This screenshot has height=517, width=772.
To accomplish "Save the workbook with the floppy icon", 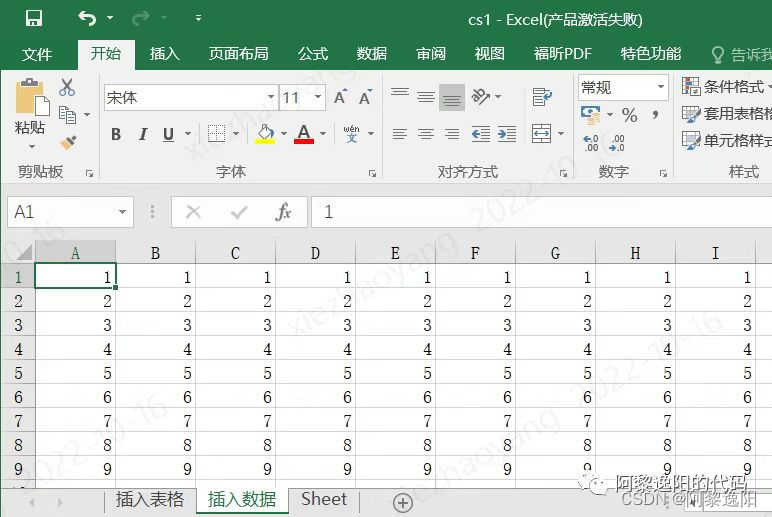I will pyautogui.click(x=33, y=18).
